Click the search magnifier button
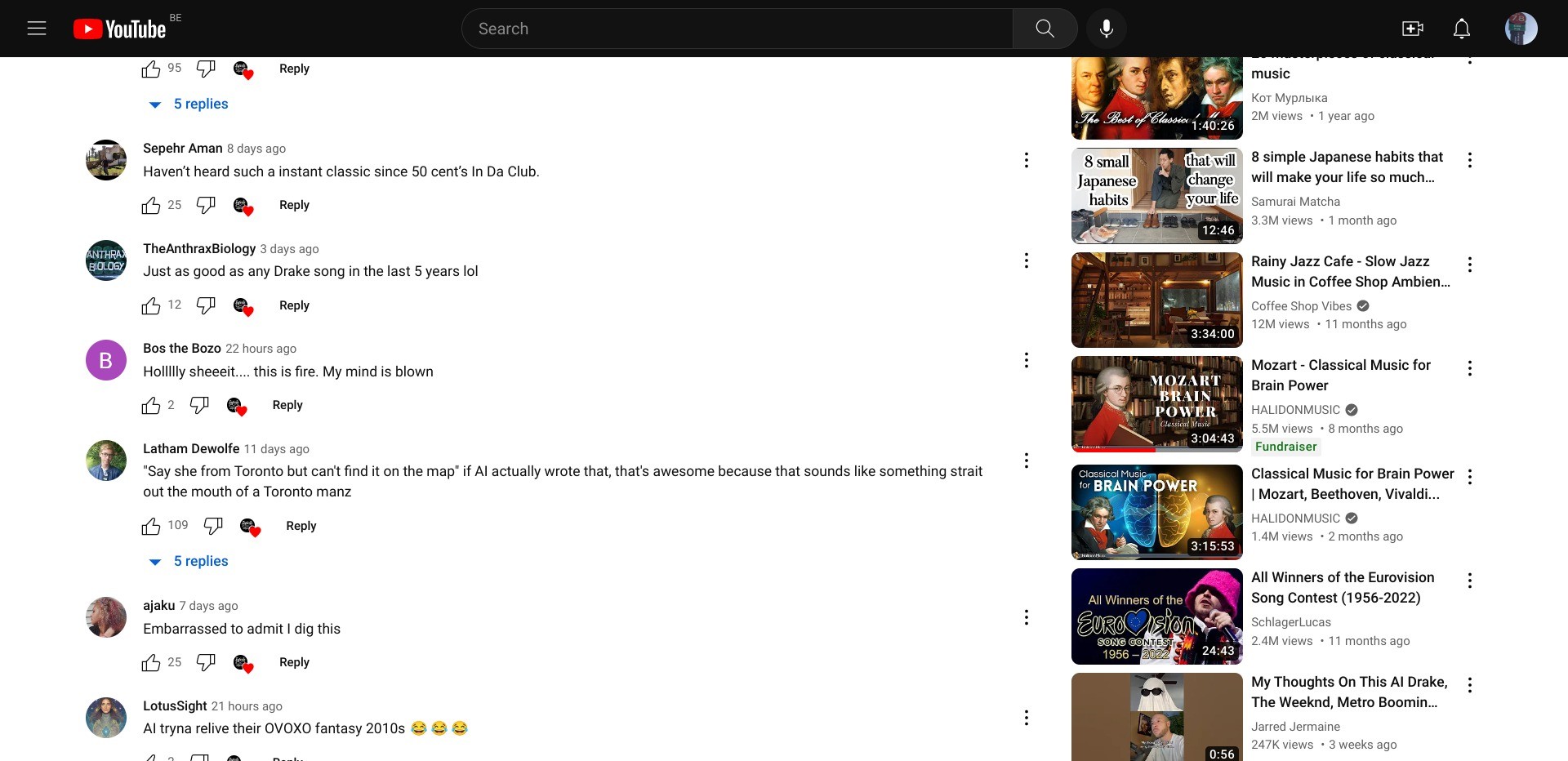This screenshot has height=761, width=1568. click(1045, 29)
